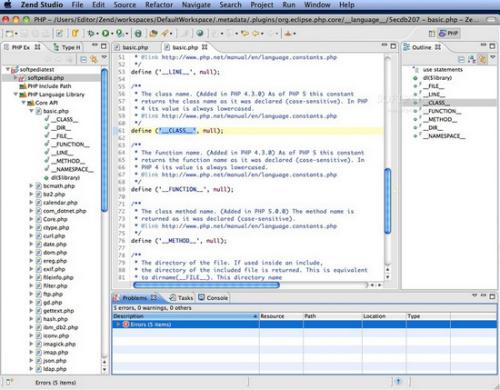The height and width of the screenshot is (390, 500).
Task: Click Link with Editor in PHP Explorer
Action: pyautogui.click(x=94, y=60)
